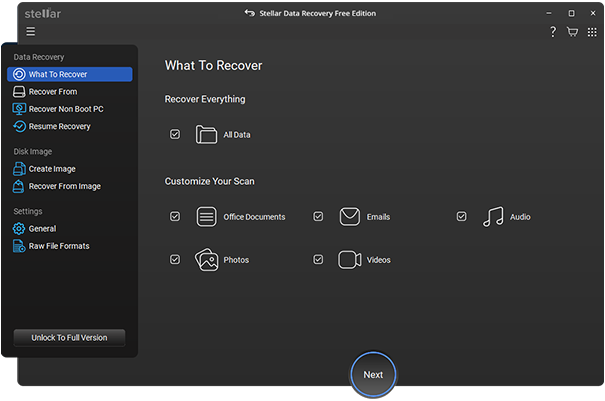Click the back arrow icon in title bar
This screenshot has width=605, height=401.
pos(250,13)
